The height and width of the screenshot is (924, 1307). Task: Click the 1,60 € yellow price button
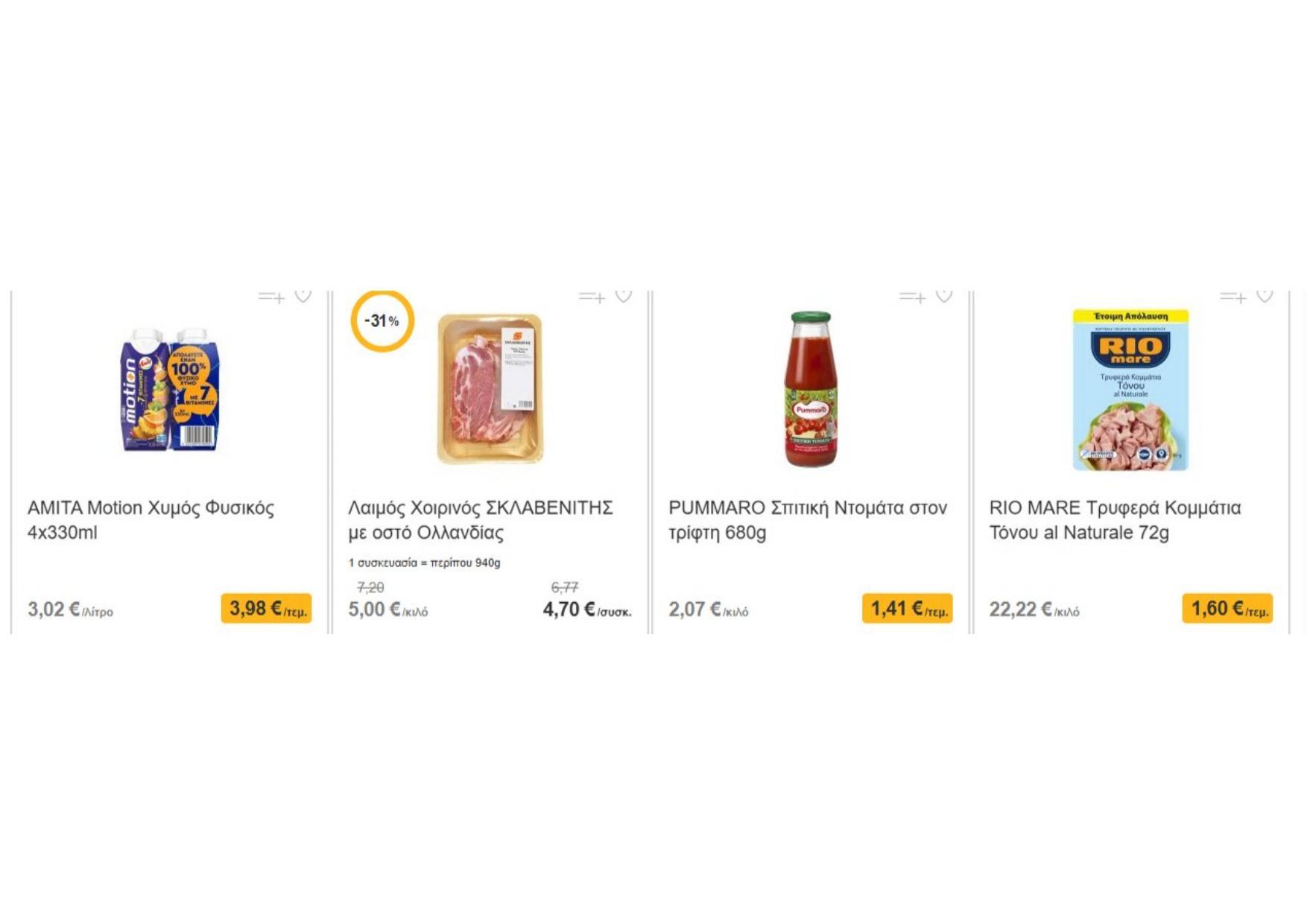[1227, 609]
